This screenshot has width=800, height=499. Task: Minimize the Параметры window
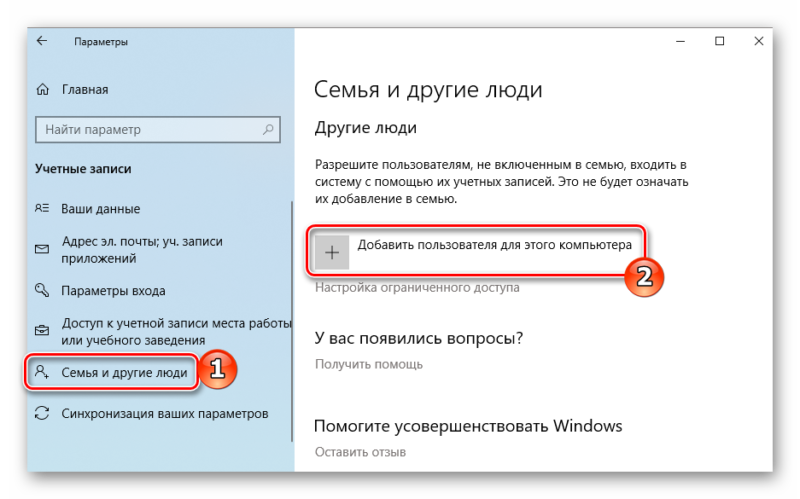(x=680, y=41)
